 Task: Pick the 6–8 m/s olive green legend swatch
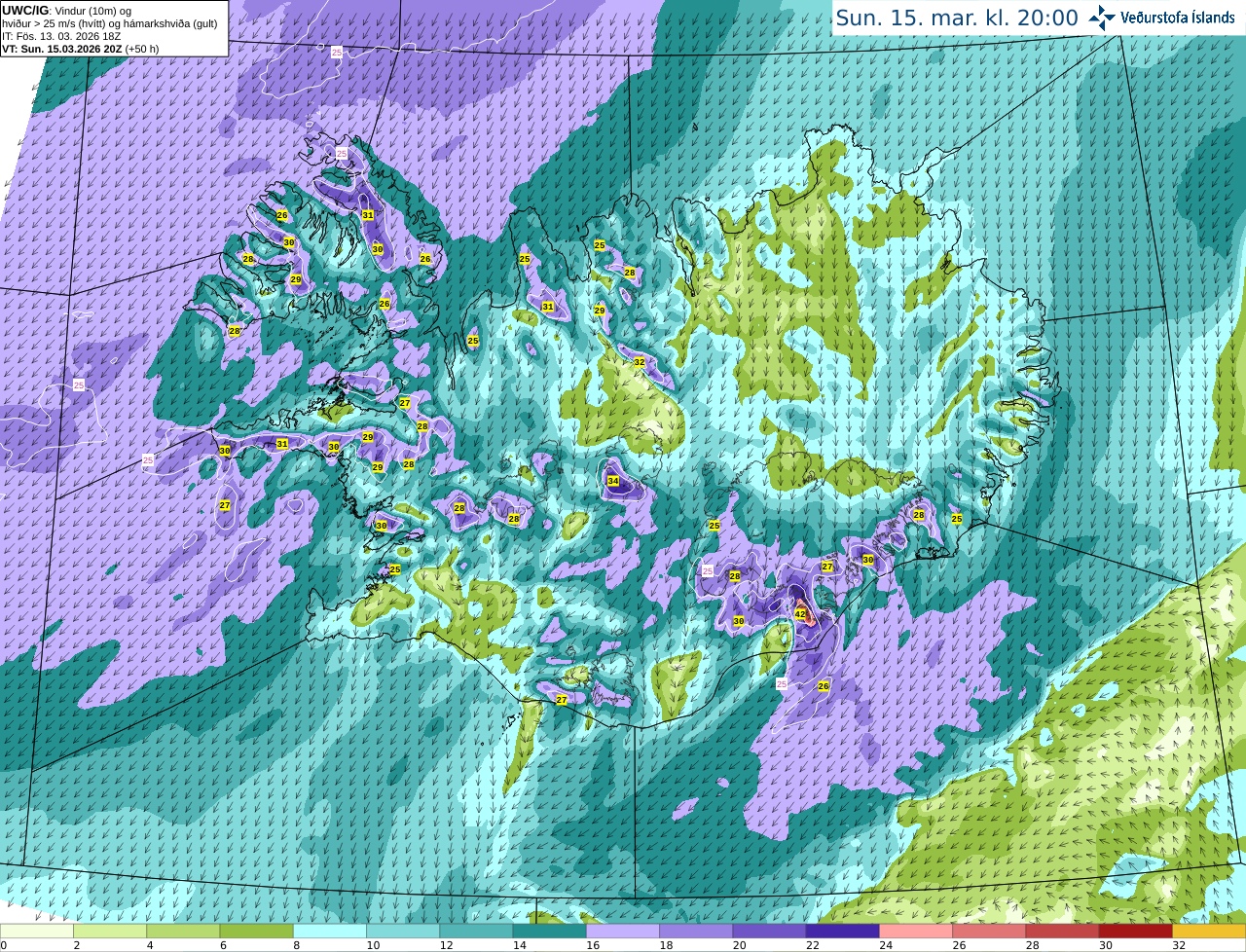point(256,932)
